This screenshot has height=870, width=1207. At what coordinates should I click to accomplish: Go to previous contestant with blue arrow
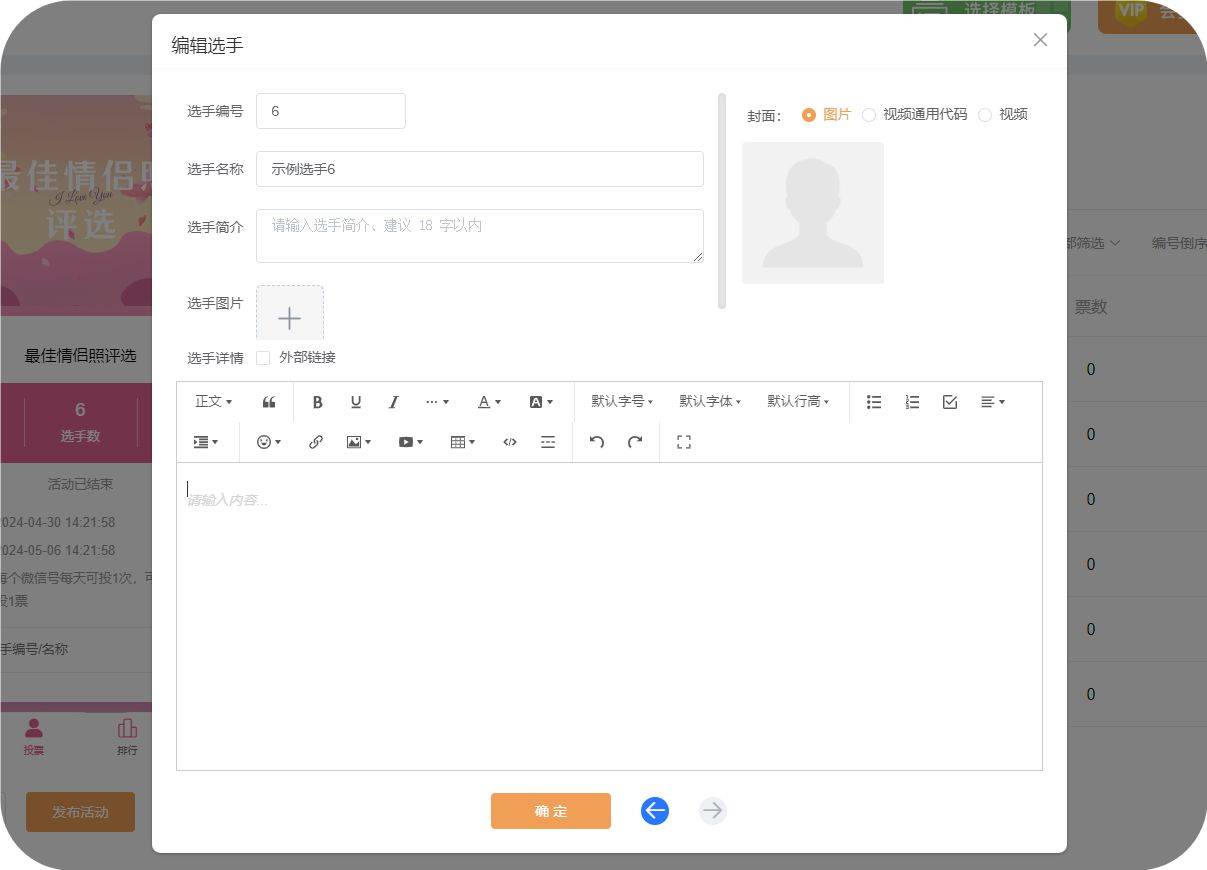pos(655,811)
